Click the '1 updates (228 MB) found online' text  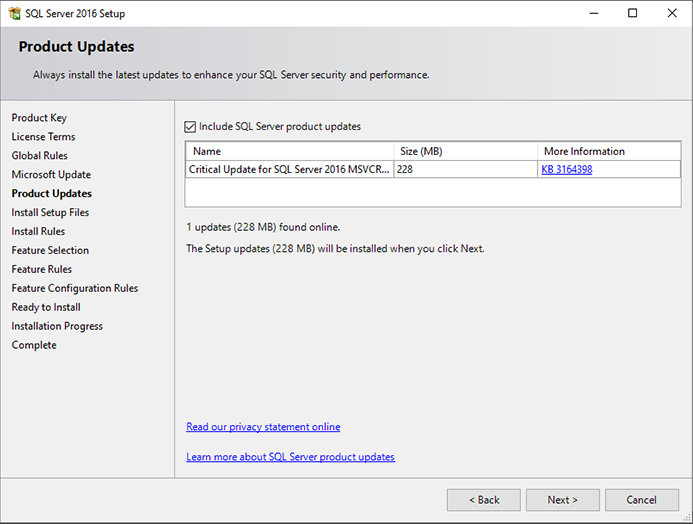click(x=263, y=227)
